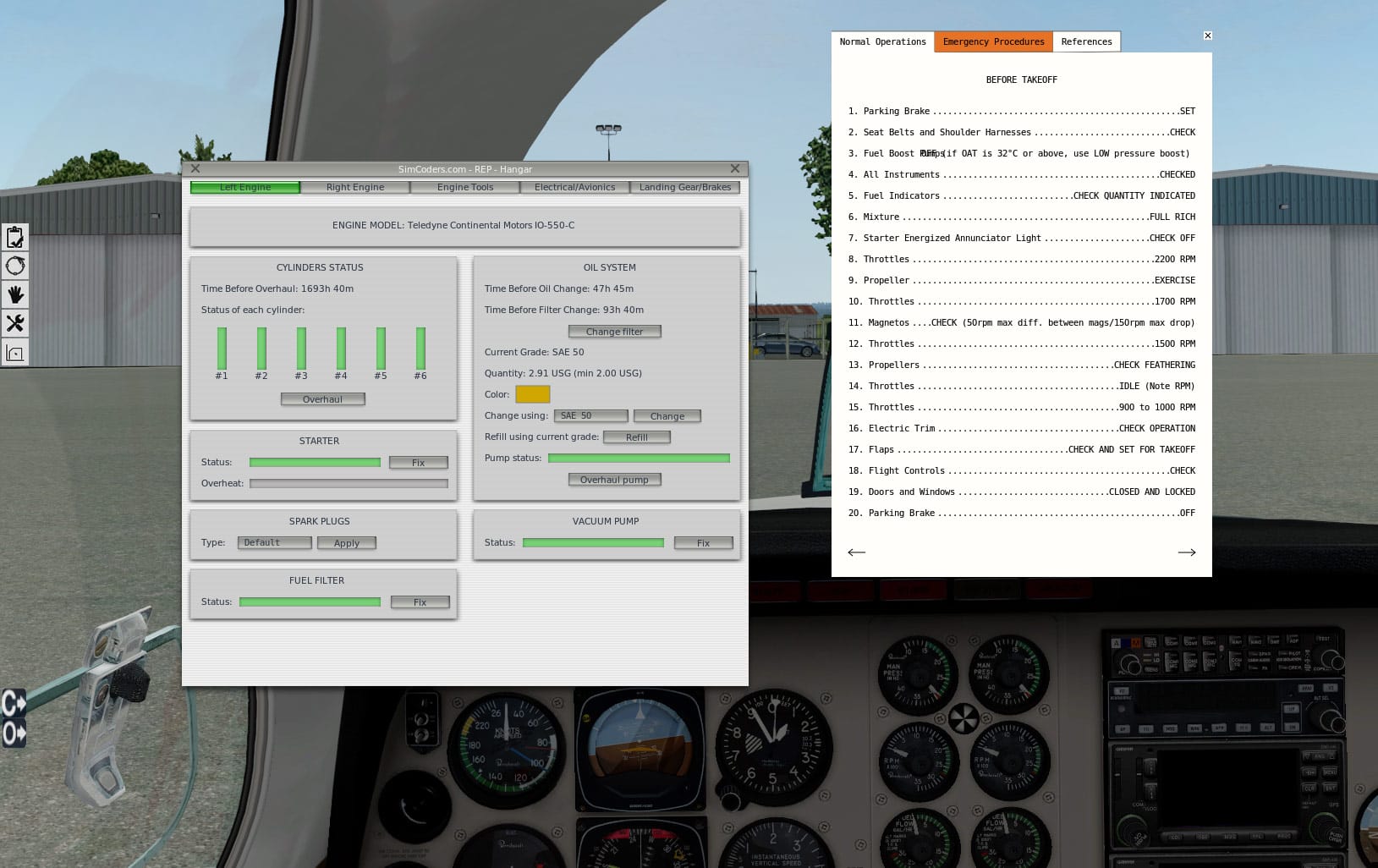
Task: Click the circular walkaround icon in sidebar
Action: pos(15,266)
